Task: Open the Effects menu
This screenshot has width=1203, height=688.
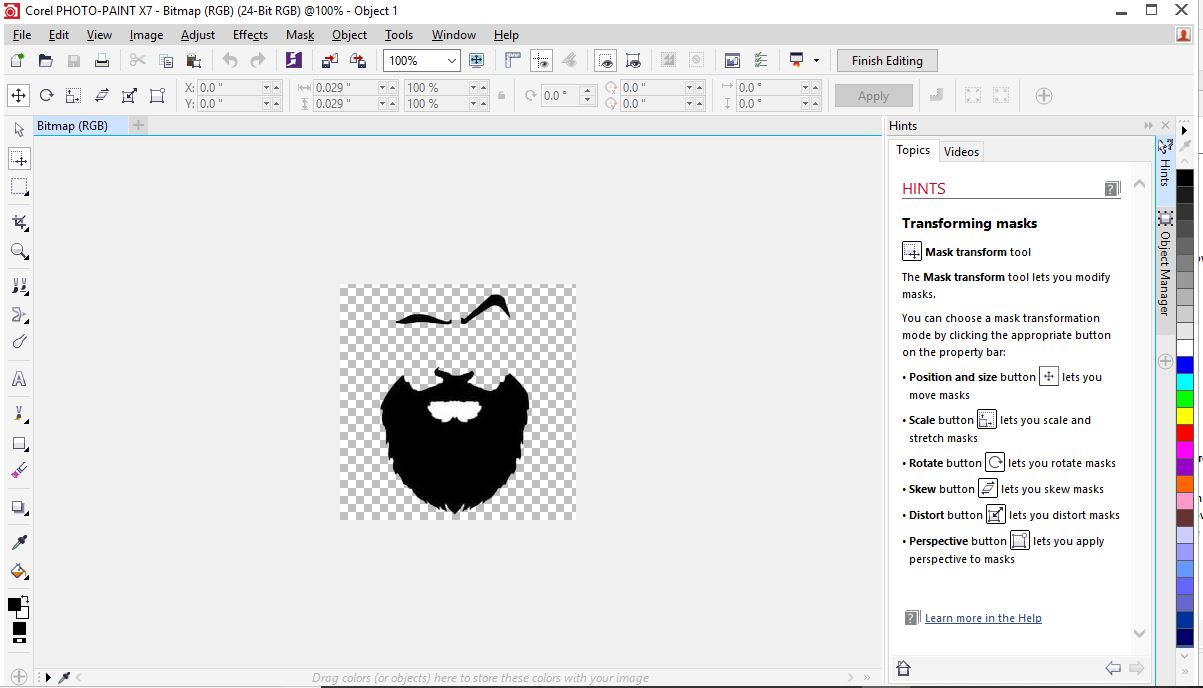Action: (250, 35)
